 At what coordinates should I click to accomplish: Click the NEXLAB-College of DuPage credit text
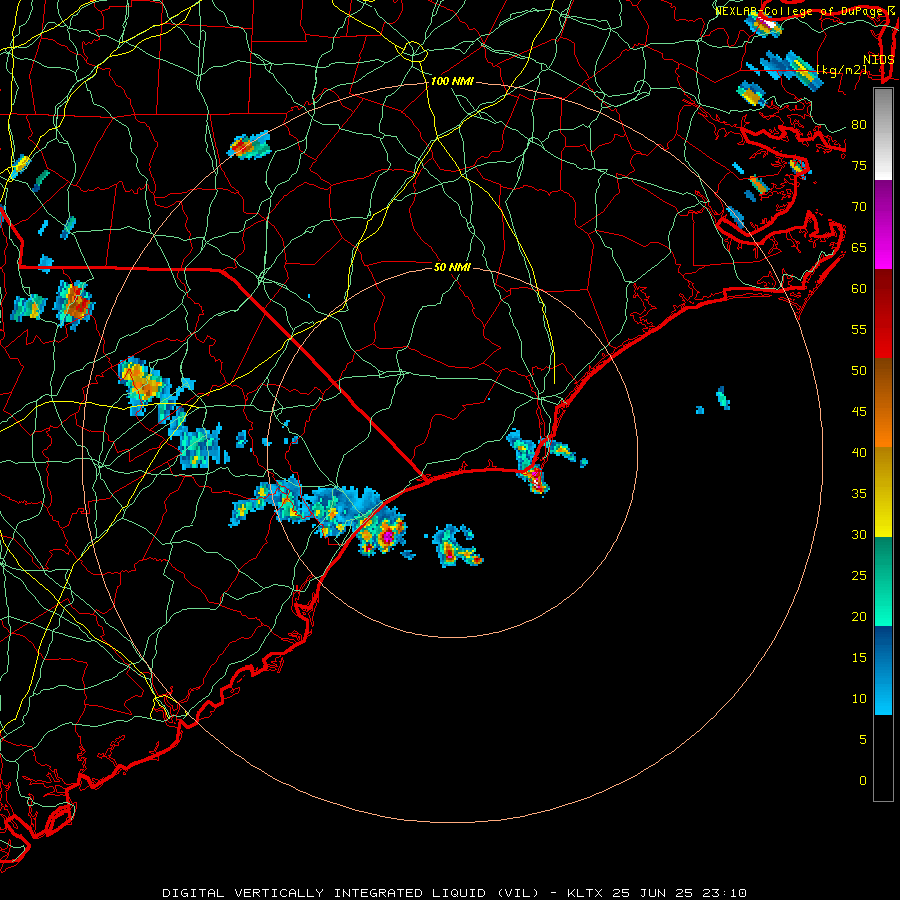click(804, 11)
